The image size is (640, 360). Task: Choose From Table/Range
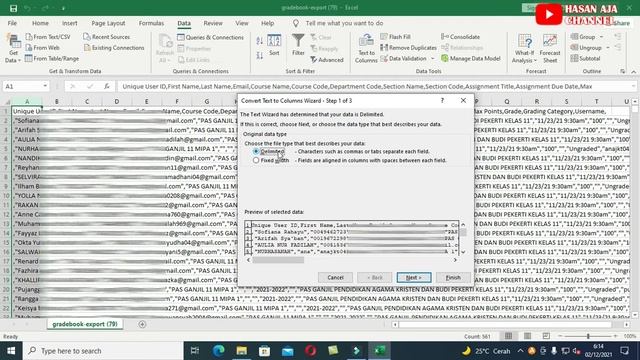52,58
